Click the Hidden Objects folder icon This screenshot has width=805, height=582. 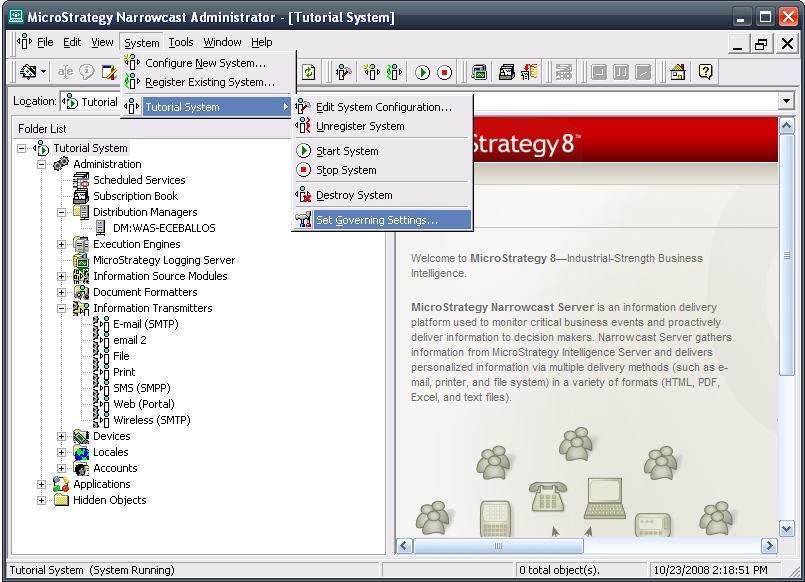point(61,500)
